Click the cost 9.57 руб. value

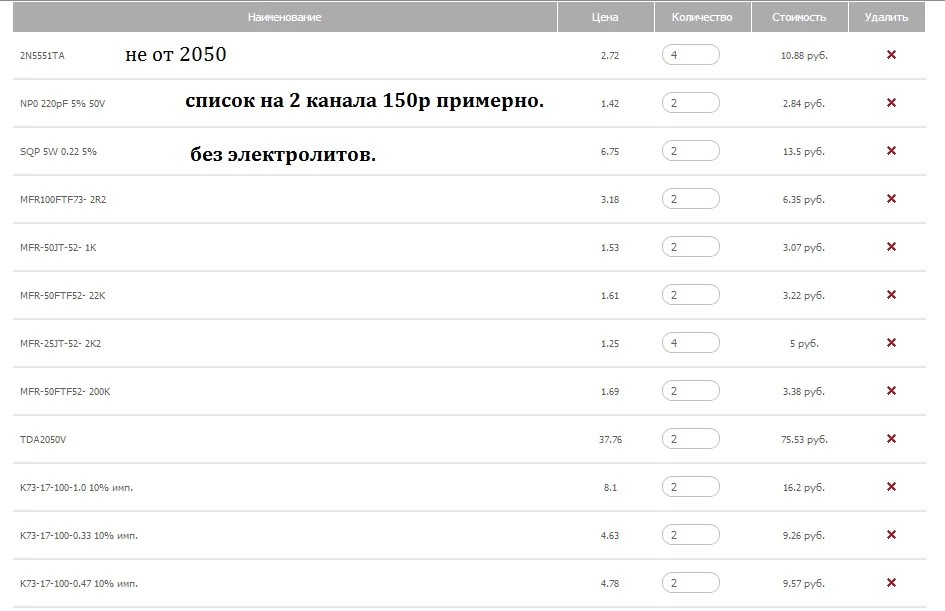(804, 584)
